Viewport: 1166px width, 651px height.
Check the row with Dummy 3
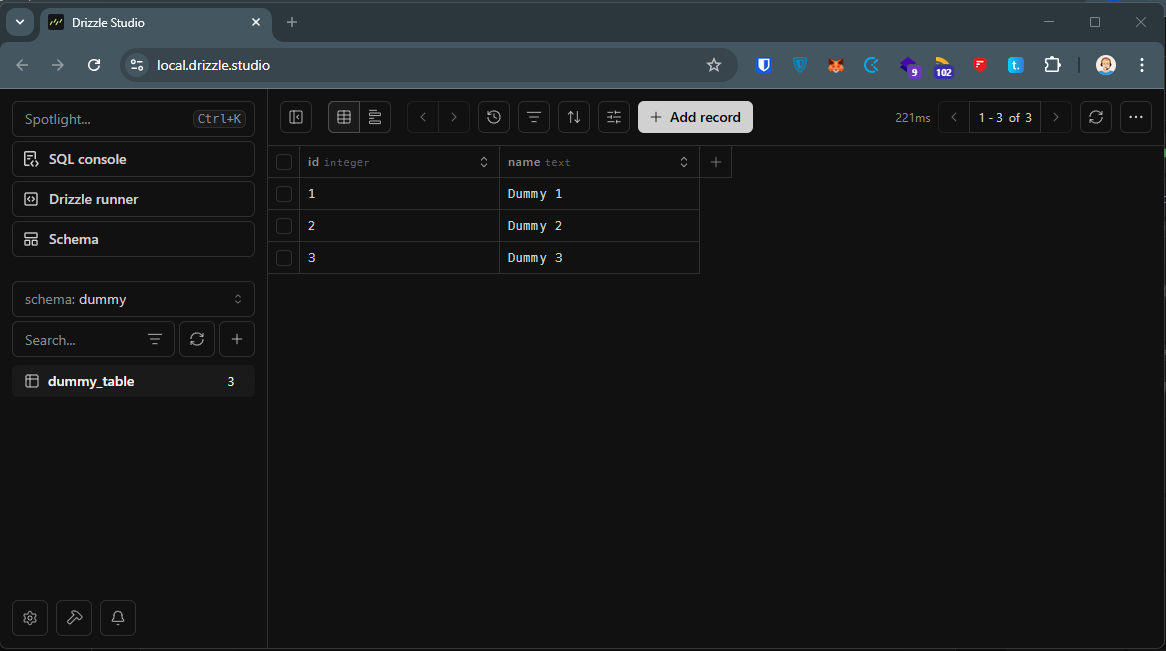pyautogui.click(x=284, y=258)
